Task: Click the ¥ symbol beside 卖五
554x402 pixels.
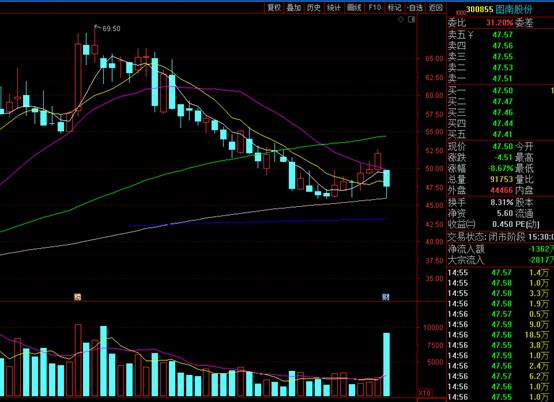Action: coord(471,35)
